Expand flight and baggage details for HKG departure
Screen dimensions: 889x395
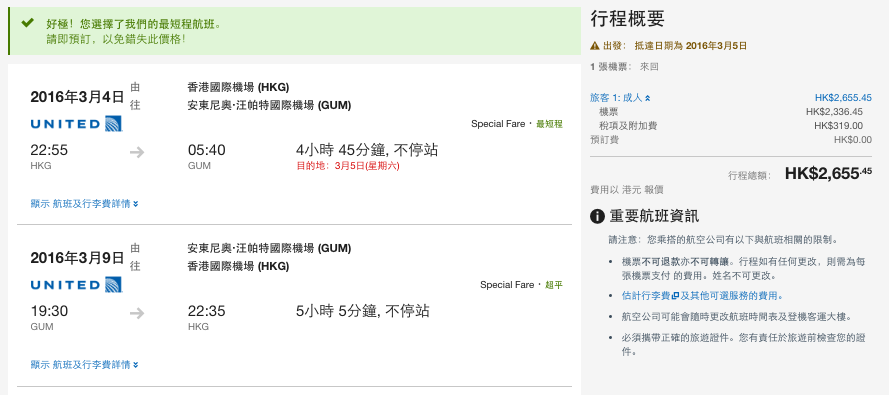click(84, 204)
